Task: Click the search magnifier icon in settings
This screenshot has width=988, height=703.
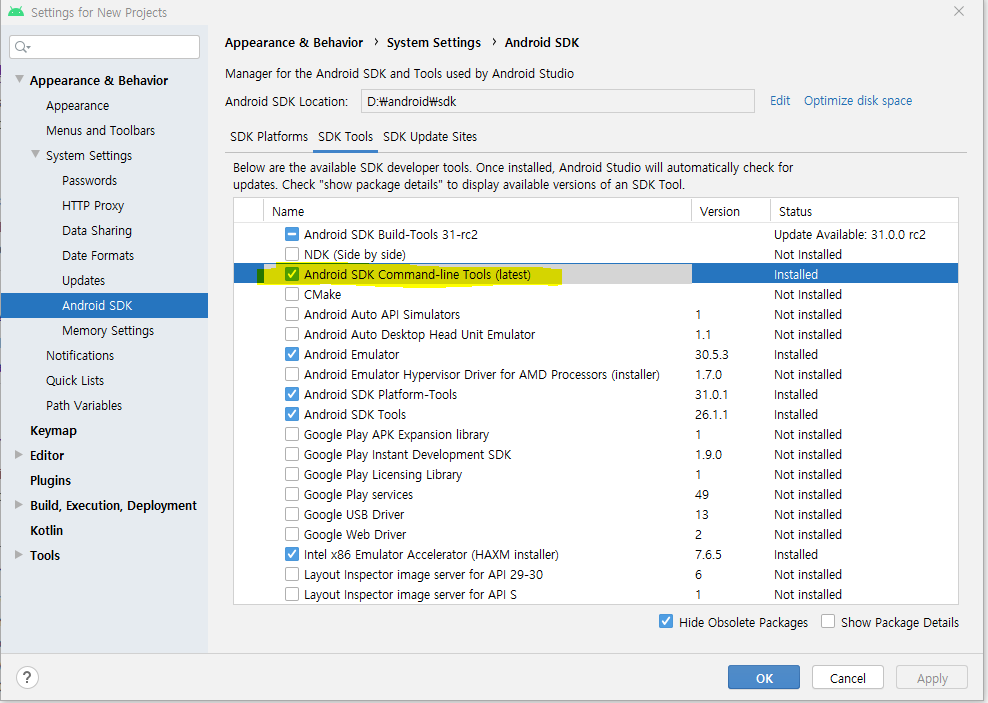Action: pos(22,47)
